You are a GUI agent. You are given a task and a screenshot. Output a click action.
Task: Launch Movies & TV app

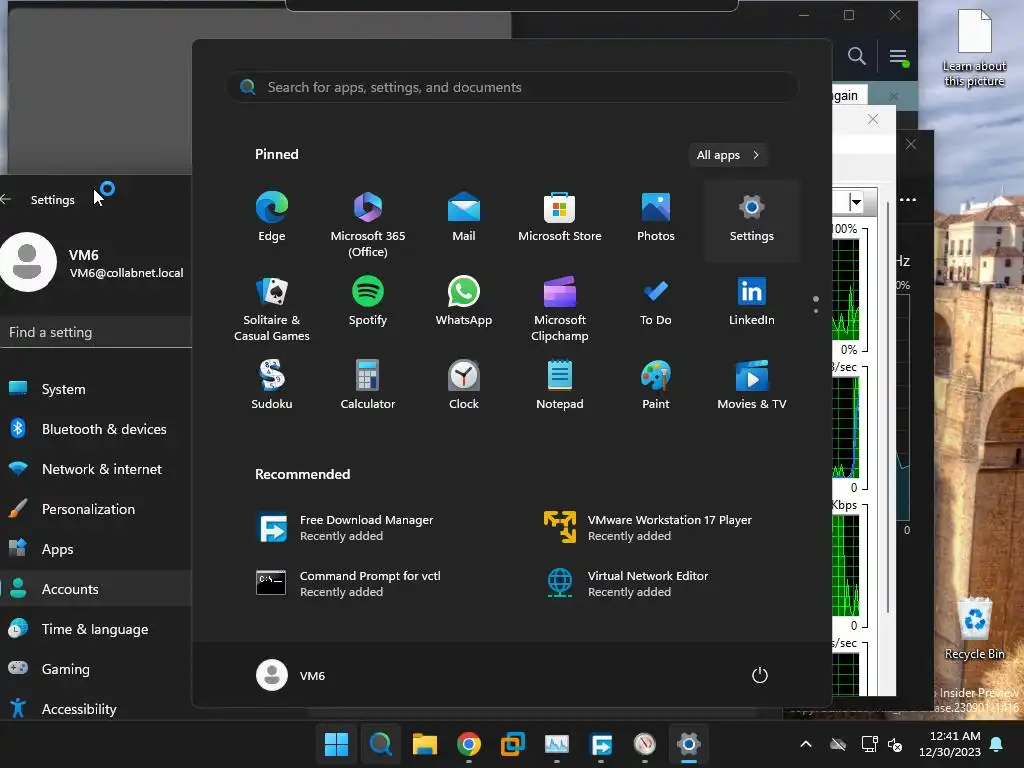pos(752,385)
